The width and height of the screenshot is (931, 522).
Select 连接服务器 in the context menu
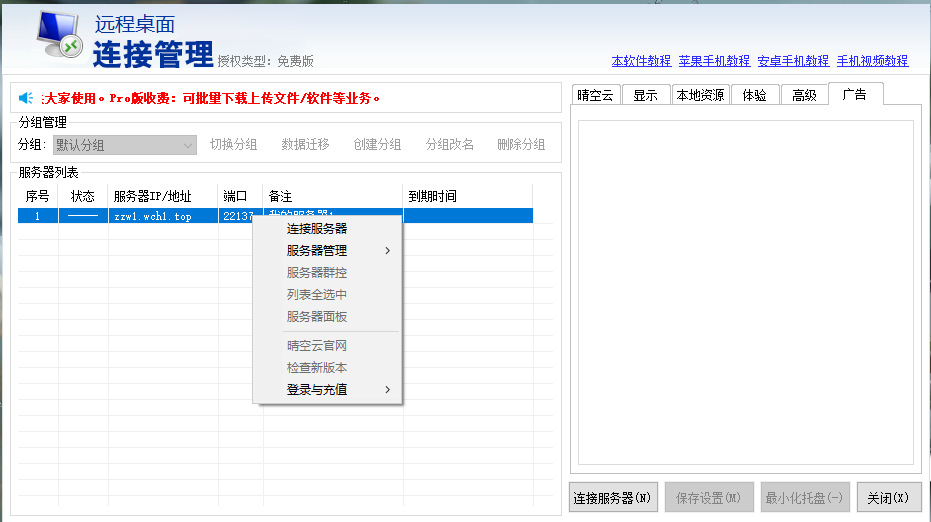tap(317, 229)
